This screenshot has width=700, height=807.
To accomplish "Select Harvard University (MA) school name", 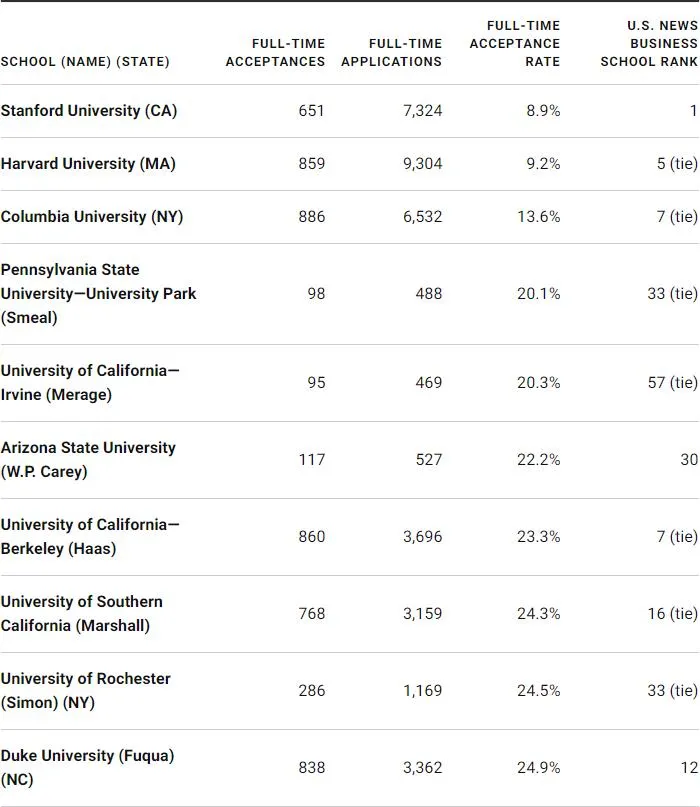I will click(x=88, y=164).
